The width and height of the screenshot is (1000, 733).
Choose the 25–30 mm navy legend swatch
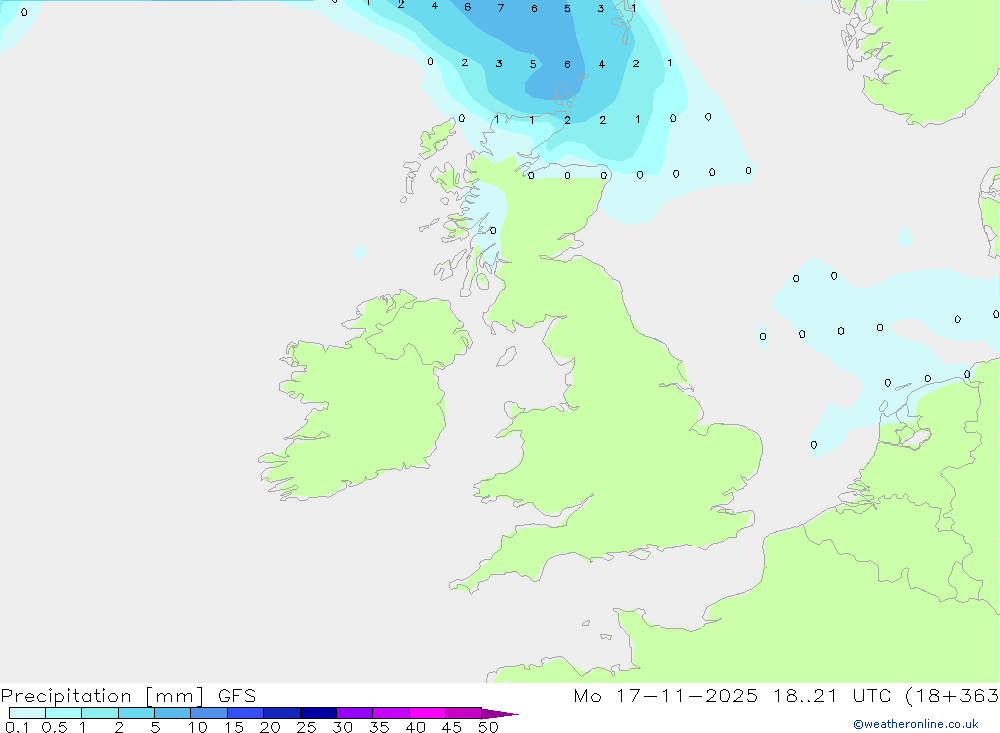coord(318,713)
